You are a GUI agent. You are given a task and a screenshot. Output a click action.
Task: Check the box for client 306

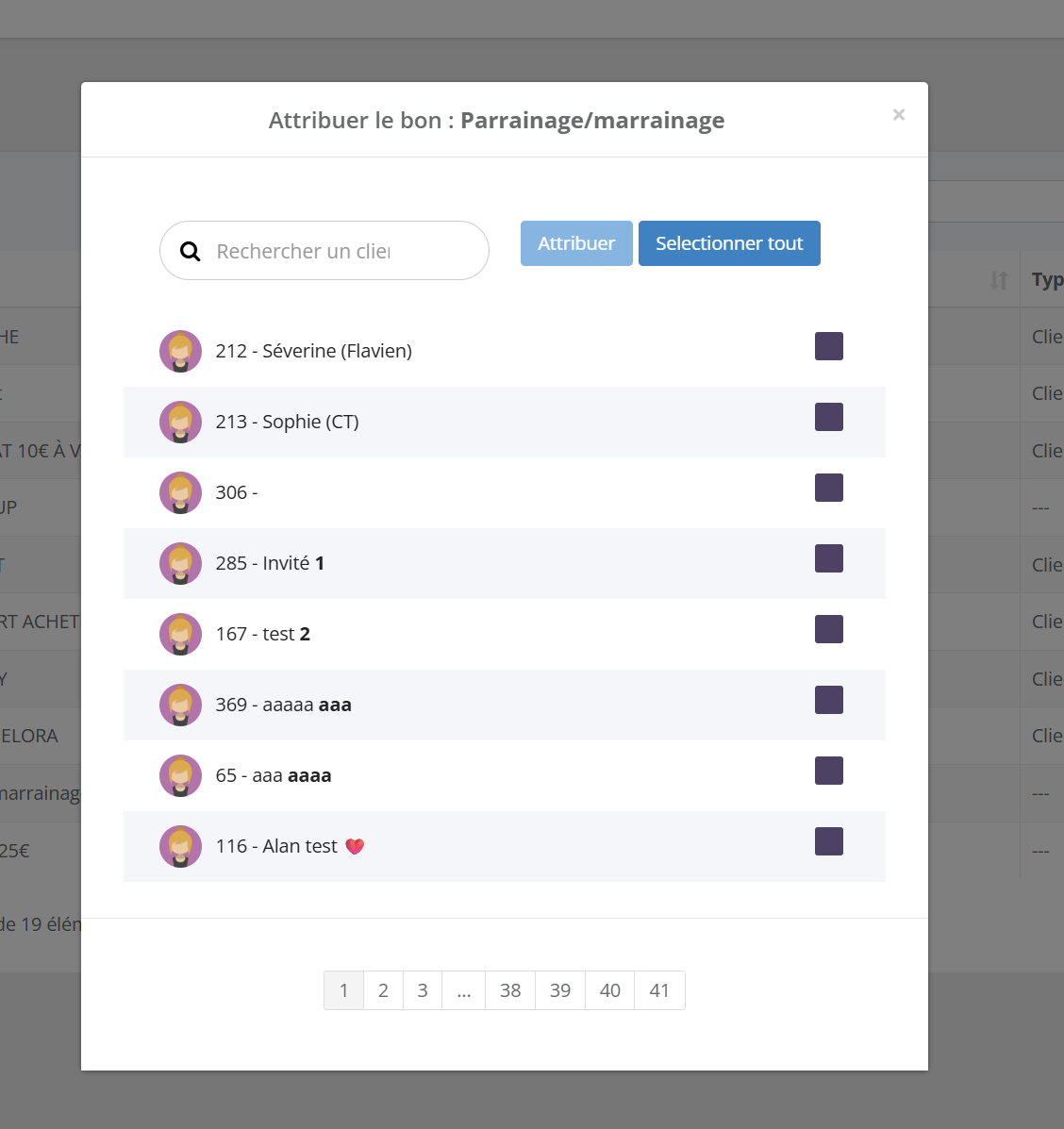pyautogui.click(x=828, y=488)
